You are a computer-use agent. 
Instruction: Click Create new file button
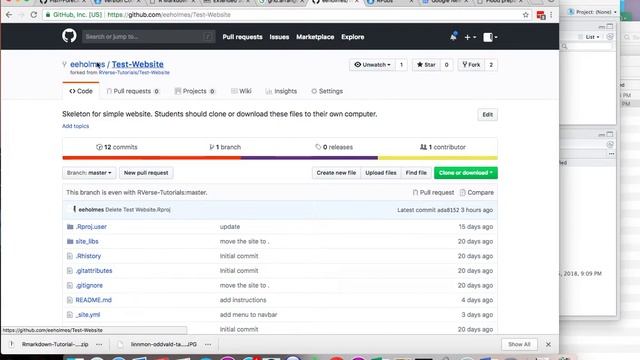[336, 173]
